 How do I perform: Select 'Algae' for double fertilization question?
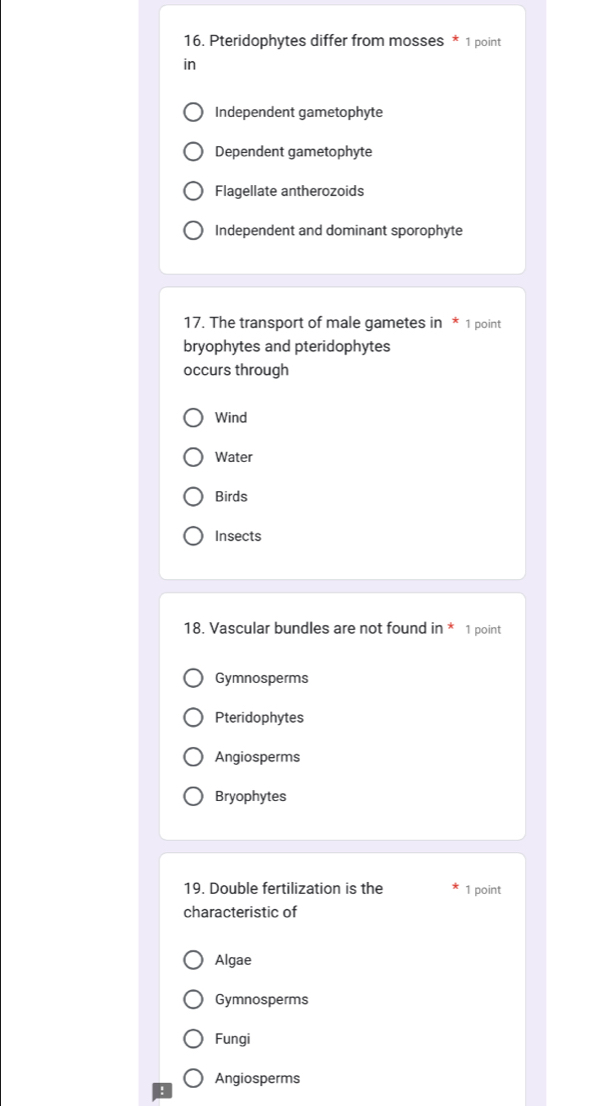(x=193, y=960)
